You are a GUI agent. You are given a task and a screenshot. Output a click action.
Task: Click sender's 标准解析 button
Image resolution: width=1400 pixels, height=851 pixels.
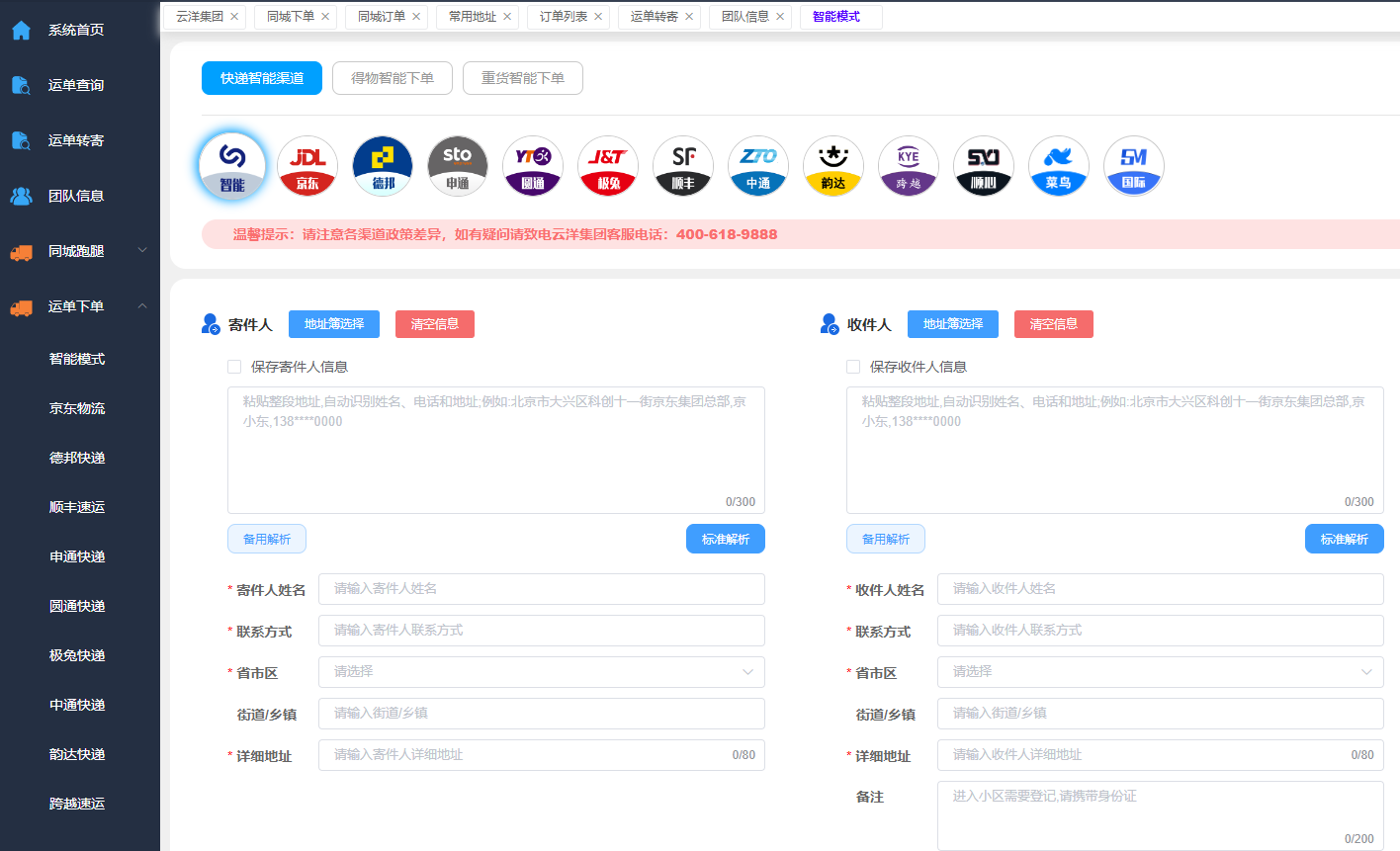(725, 539)
